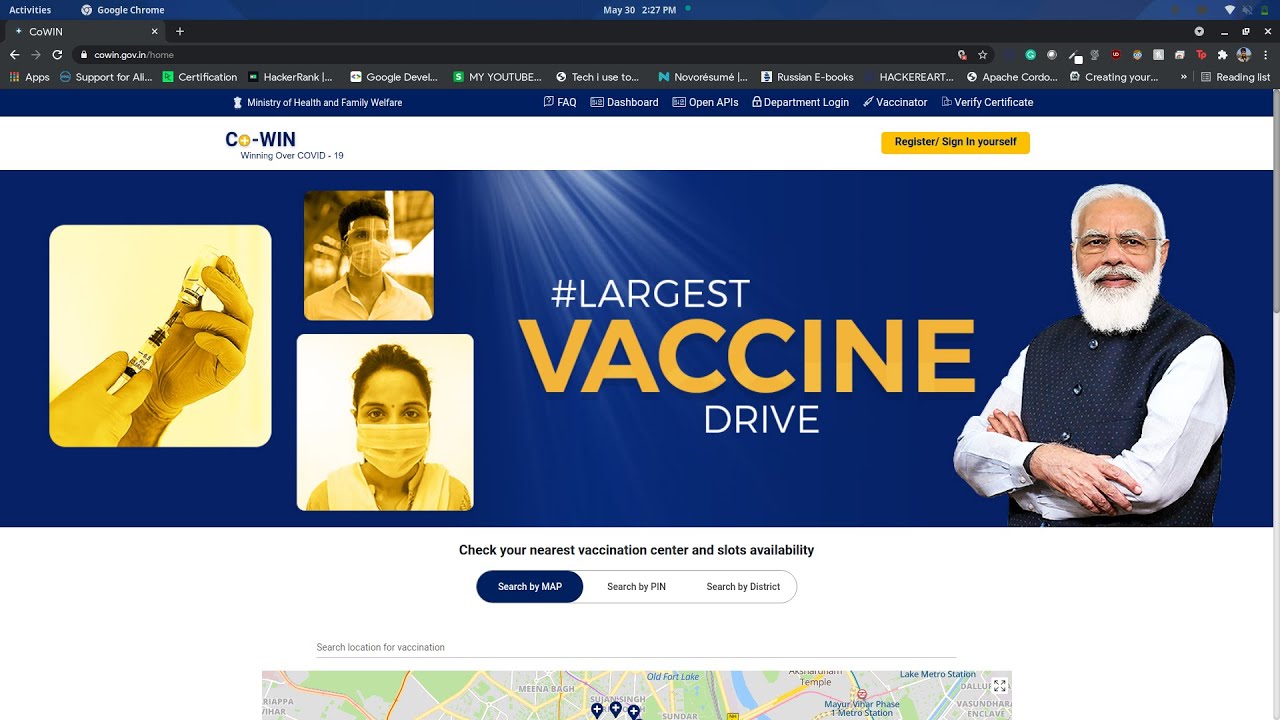The height and width of the screenshot is (720, 1280).
Task: Click the Co-WIN logo
Action: pyautogui.click(x=284, y=145)
